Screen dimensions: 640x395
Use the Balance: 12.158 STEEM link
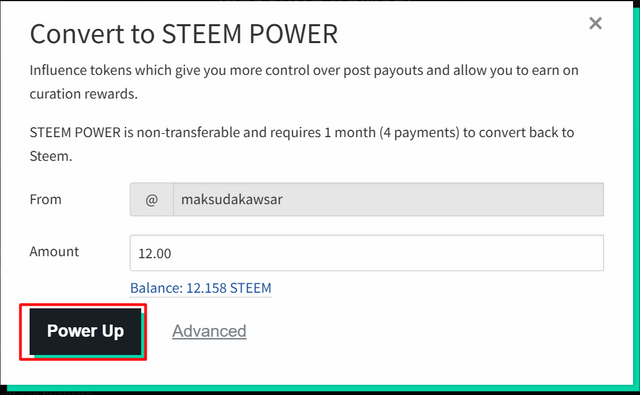[200, 288]
